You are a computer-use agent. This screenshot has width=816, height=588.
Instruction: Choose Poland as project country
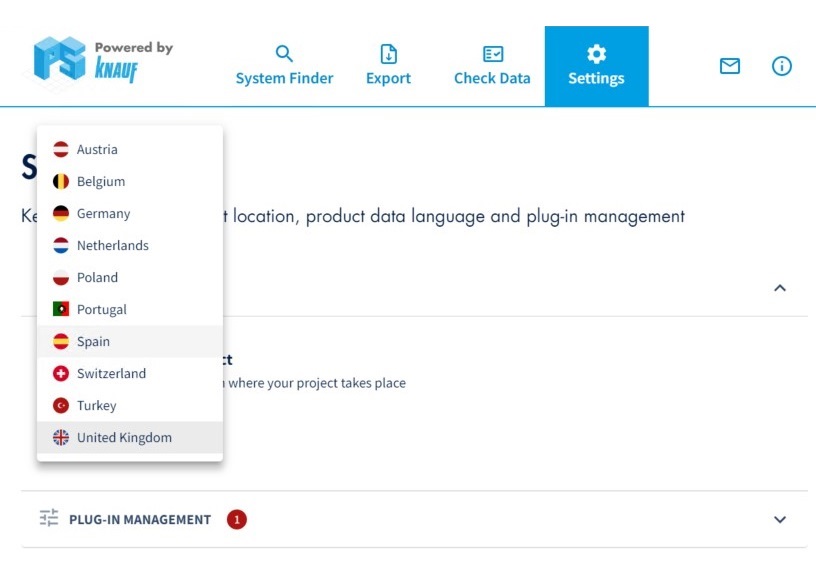pyautogui.click(x=97, y=278)
